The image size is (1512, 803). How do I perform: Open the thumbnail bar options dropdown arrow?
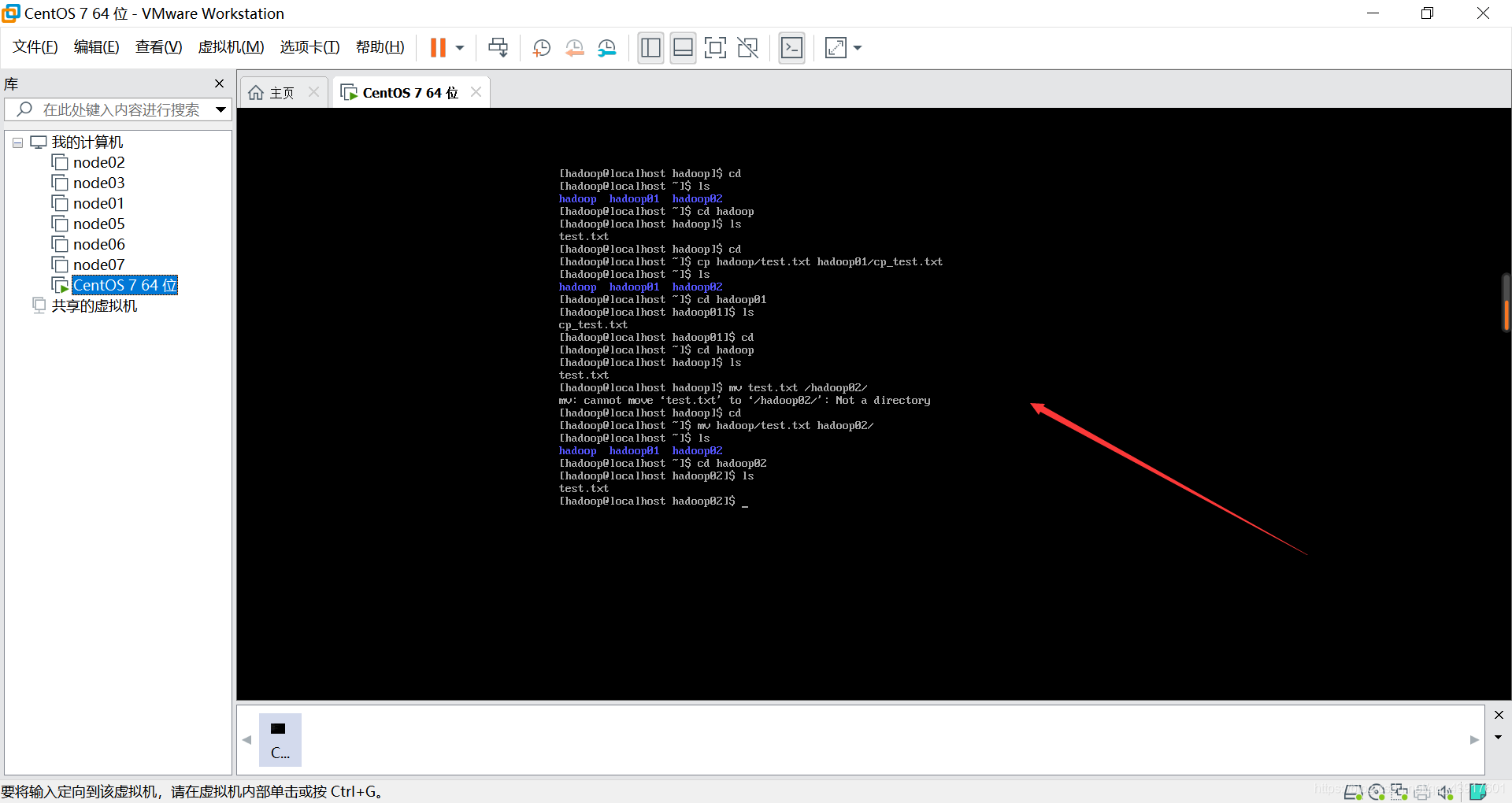(1499, 738)
